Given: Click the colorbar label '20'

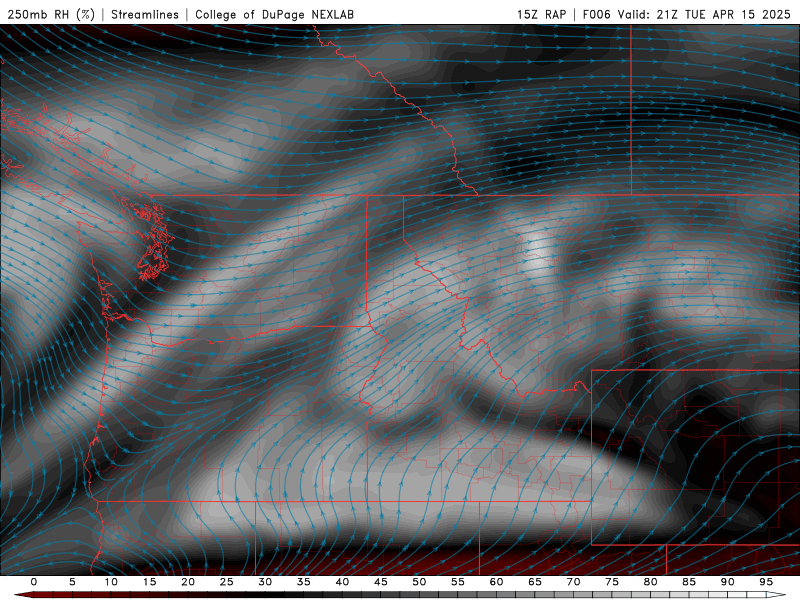Looking at the screenshot, I should tap(188, 582).
